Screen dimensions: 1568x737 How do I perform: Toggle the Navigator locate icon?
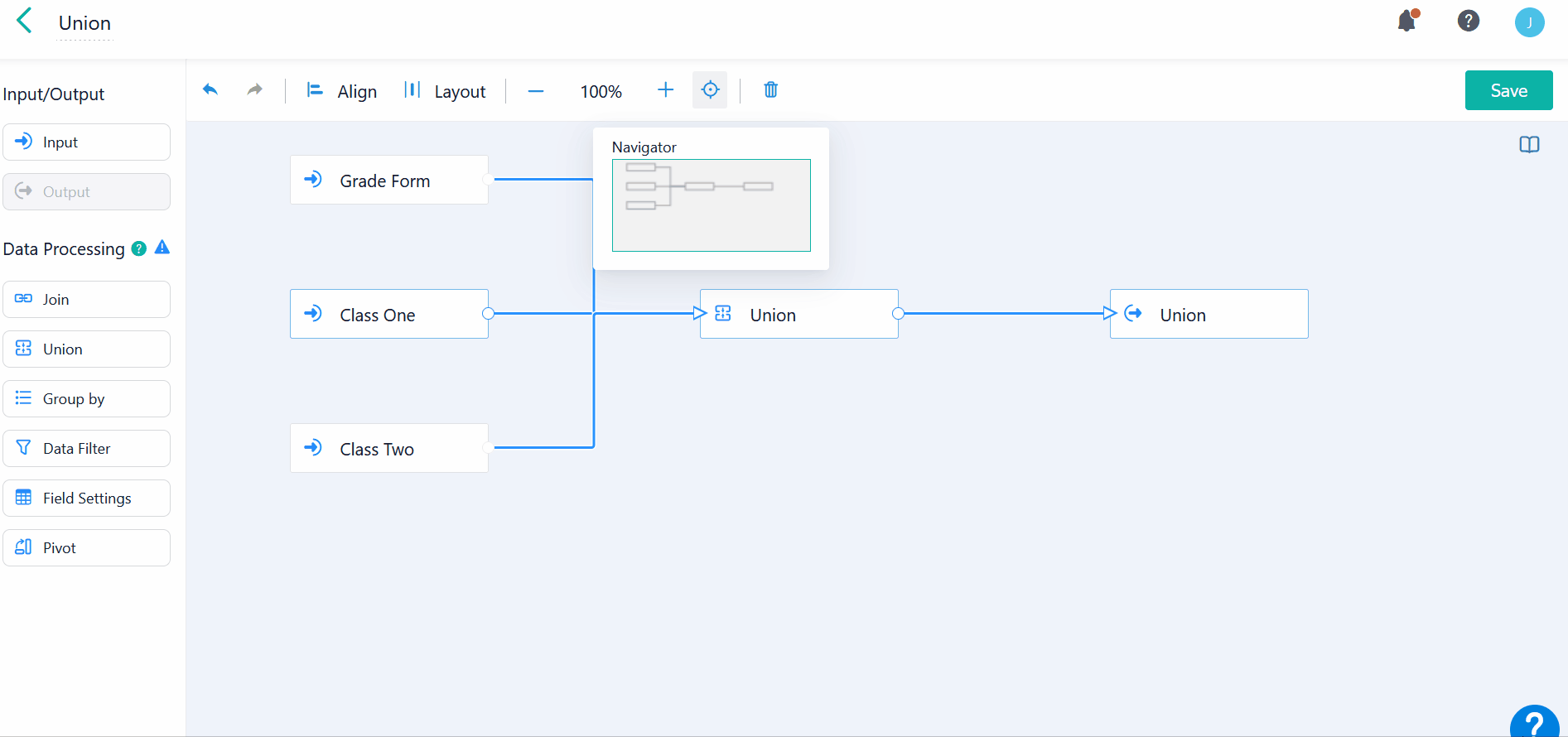pyautogui.click(x=710, y=90)
